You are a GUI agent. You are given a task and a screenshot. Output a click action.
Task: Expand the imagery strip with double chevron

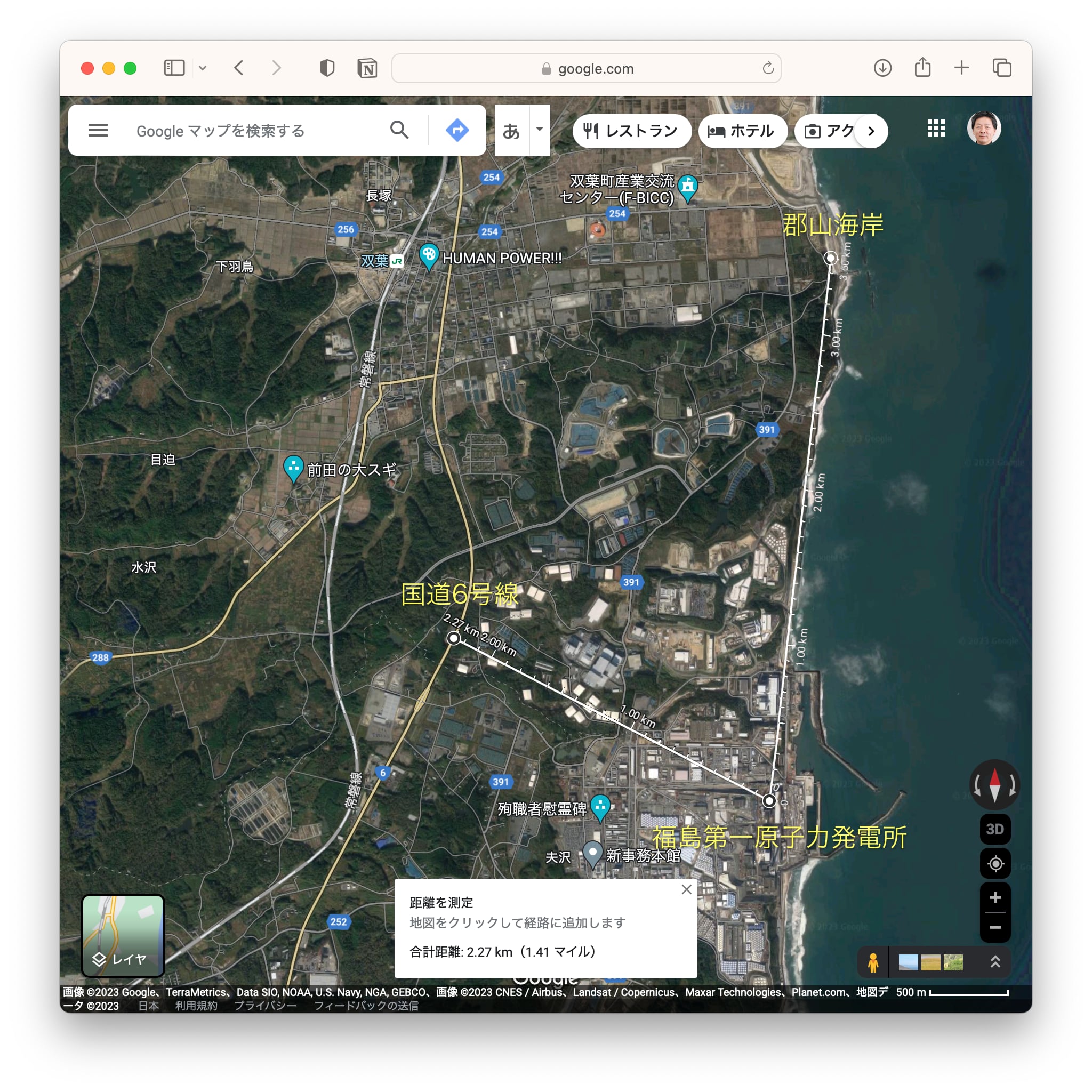point(995,961)
